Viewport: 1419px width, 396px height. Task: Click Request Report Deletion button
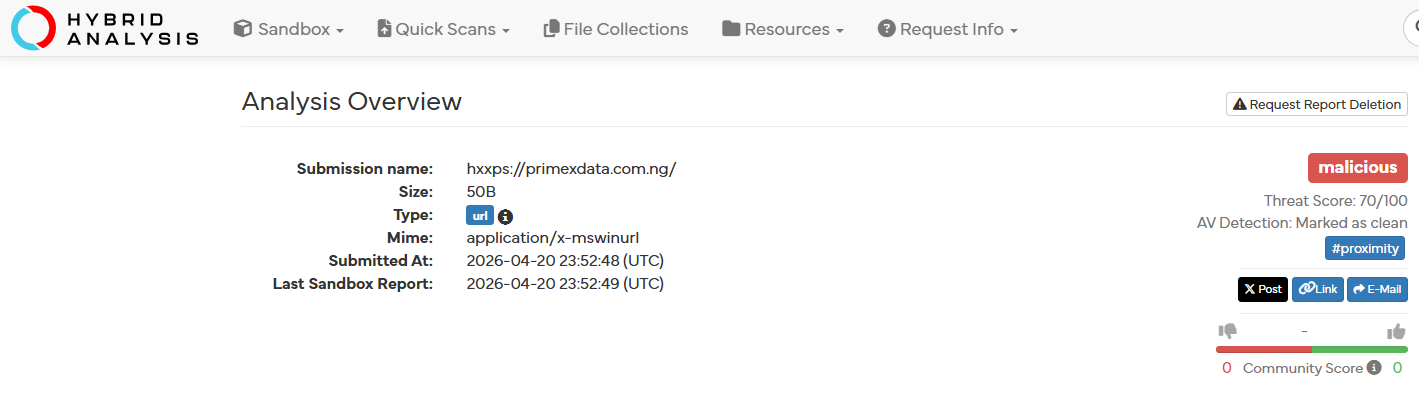(1317, 104)
